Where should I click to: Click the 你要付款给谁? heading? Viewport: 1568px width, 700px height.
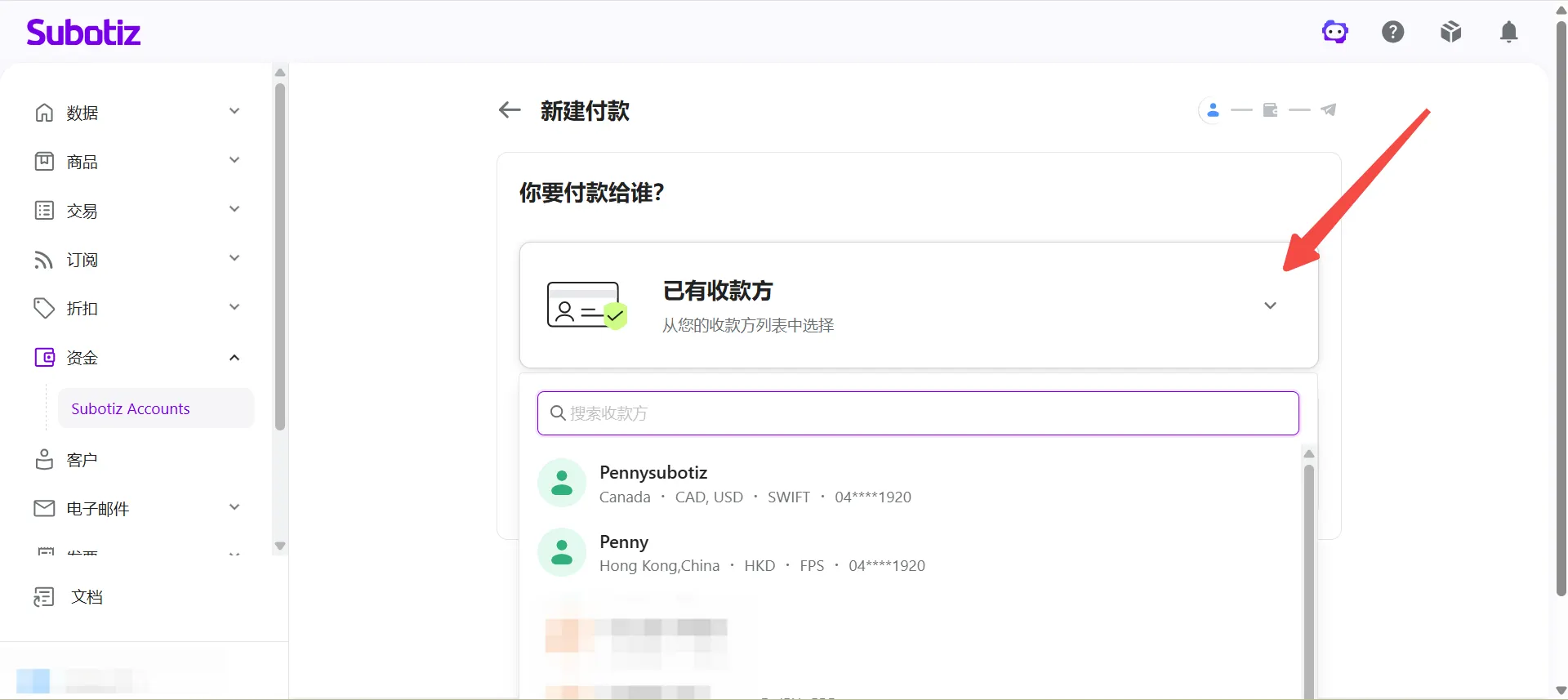coord(592,193)
